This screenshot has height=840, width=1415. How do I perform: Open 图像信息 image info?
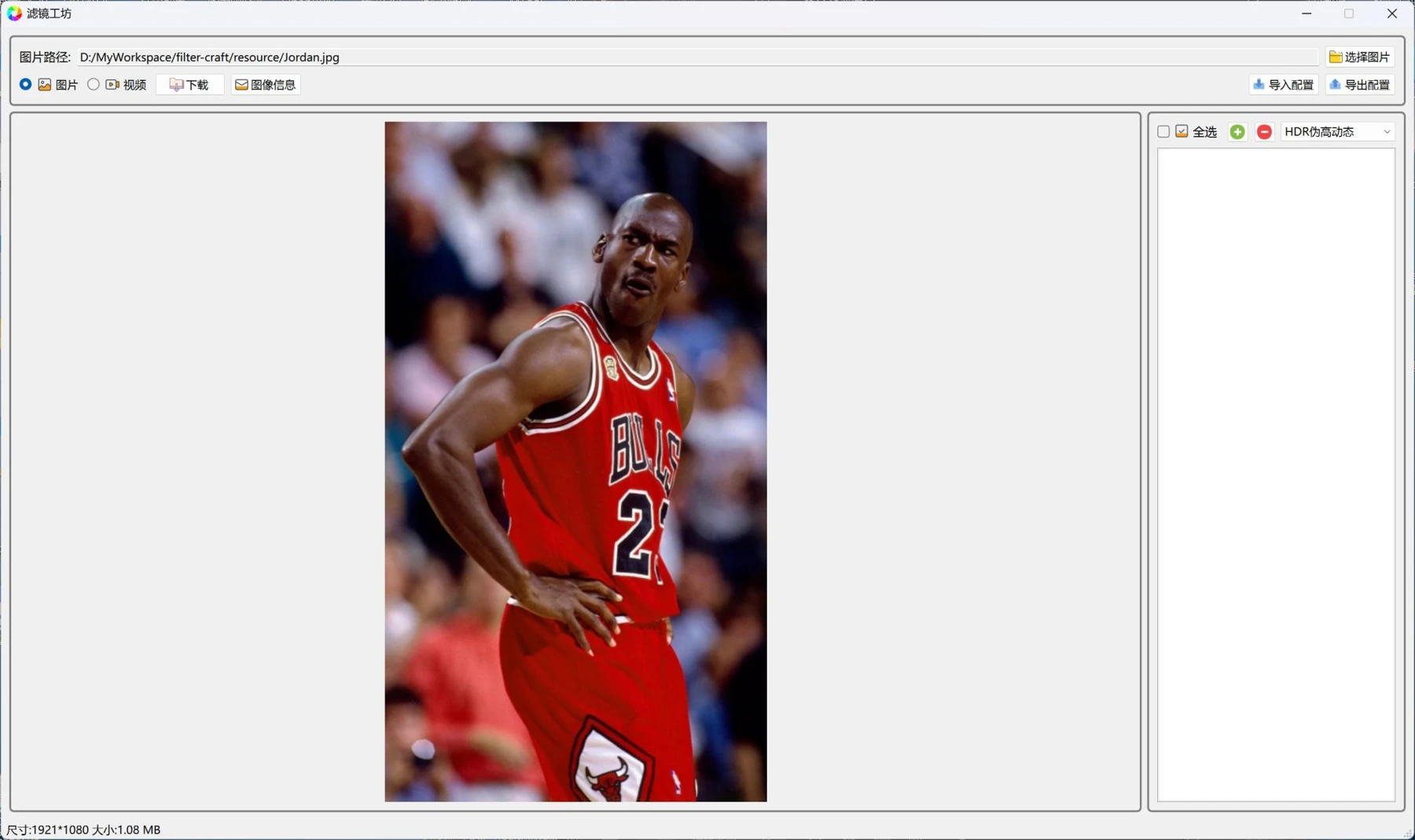266,85
